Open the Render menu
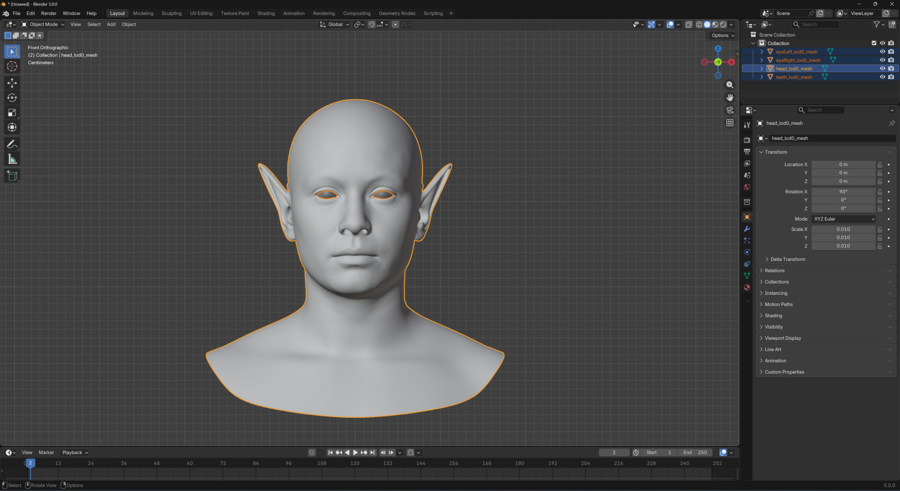The image size is (900, 491). point(48,13)
